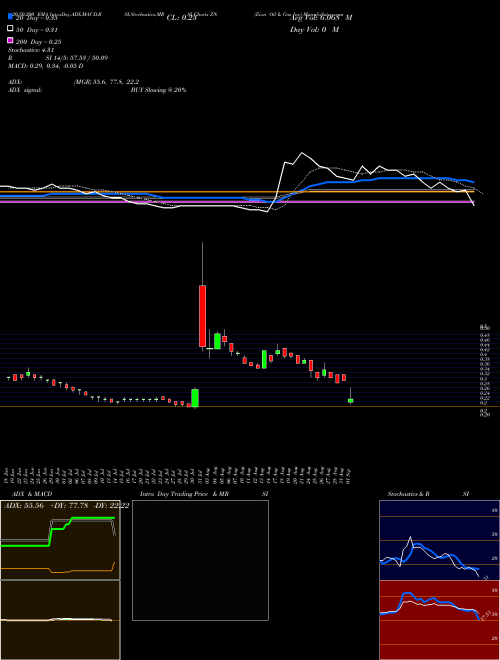The height and width of the screenshot is (660, 500).
Task: Click "Intra Day Trading Price & MR" panel title
Action: (x=184, y=494)
